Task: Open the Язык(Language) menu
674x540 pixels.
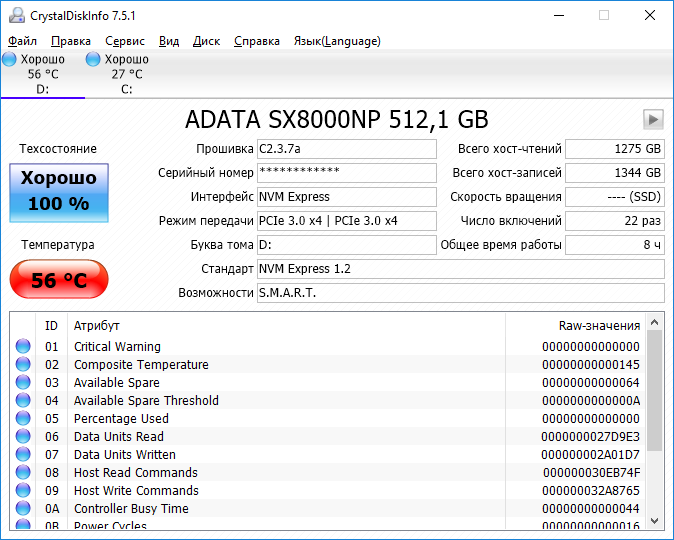Action: pos(337,41)
